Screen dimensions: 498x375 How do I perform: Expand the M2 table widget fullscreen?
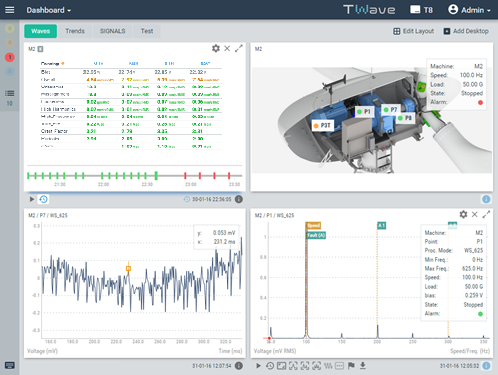[x=239, y=48]
